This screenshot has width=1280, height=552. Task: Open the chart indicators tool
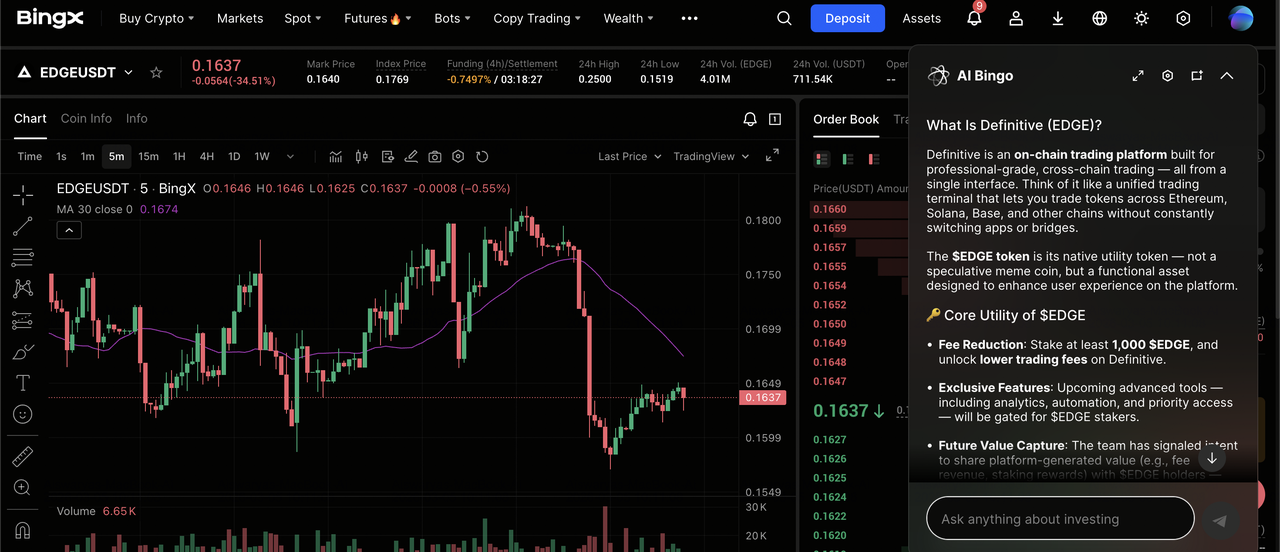point(336,156)
